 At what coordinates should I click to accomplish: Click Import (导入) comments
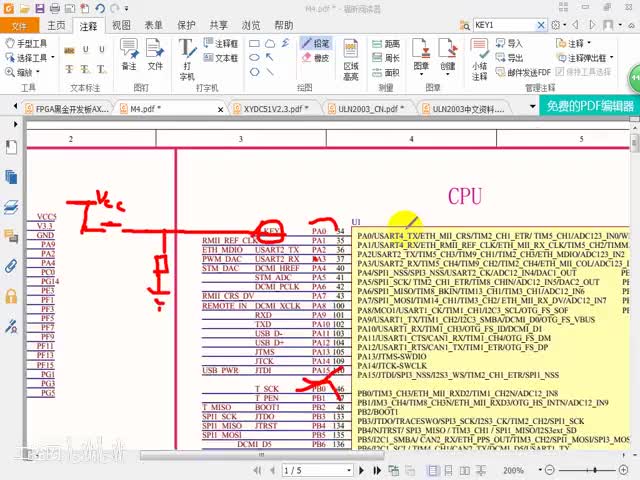pos(509,43)
